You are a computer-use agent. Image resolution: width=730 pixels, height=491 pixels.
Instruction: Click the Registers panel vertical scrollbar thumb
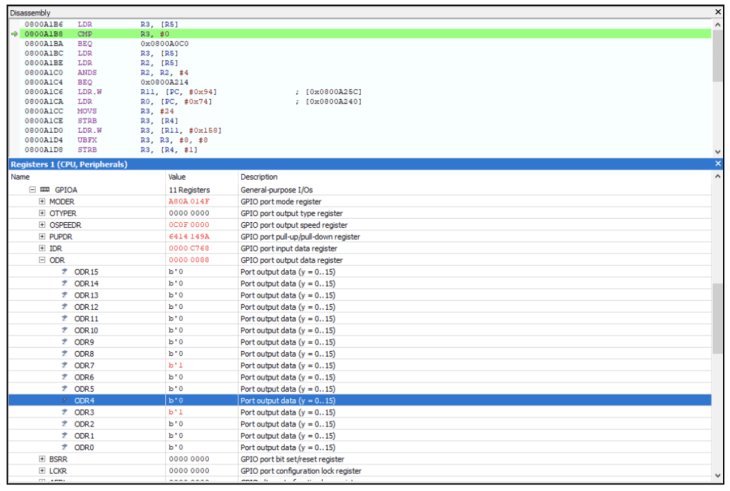click(717, 318)
